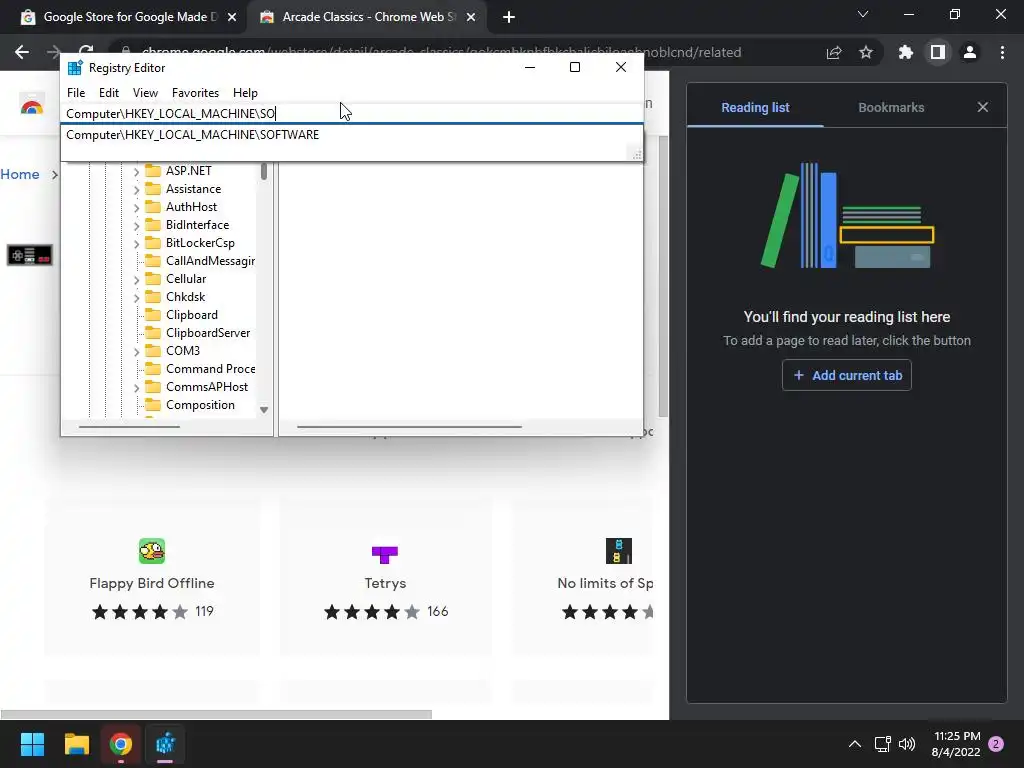The height and width of the screenshot is (768, 1024).
Task: Click the Clipboard folder icon
Action: [x=153, y=315]
